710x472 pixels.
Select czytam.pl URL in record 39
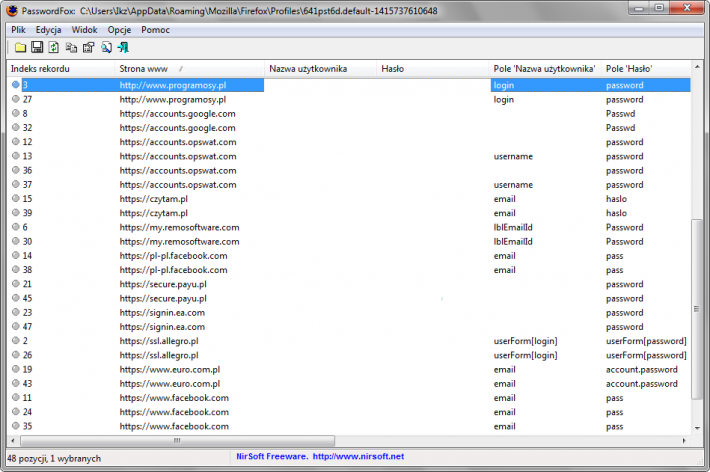pyautogui.click(x=154, y=213)
